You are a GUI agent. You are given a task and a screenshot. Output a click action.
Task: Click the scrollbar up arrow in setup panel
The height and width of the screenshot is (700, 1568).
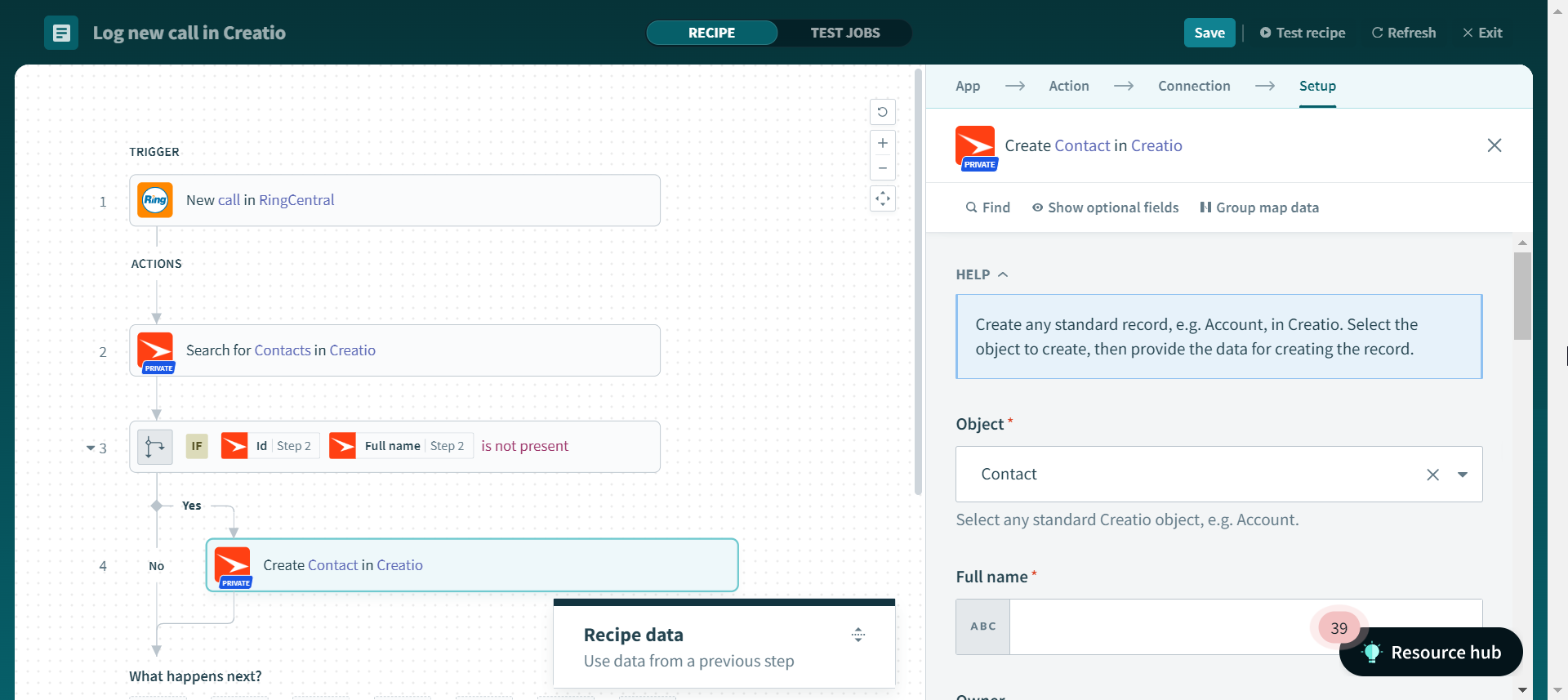[1522, 243]
